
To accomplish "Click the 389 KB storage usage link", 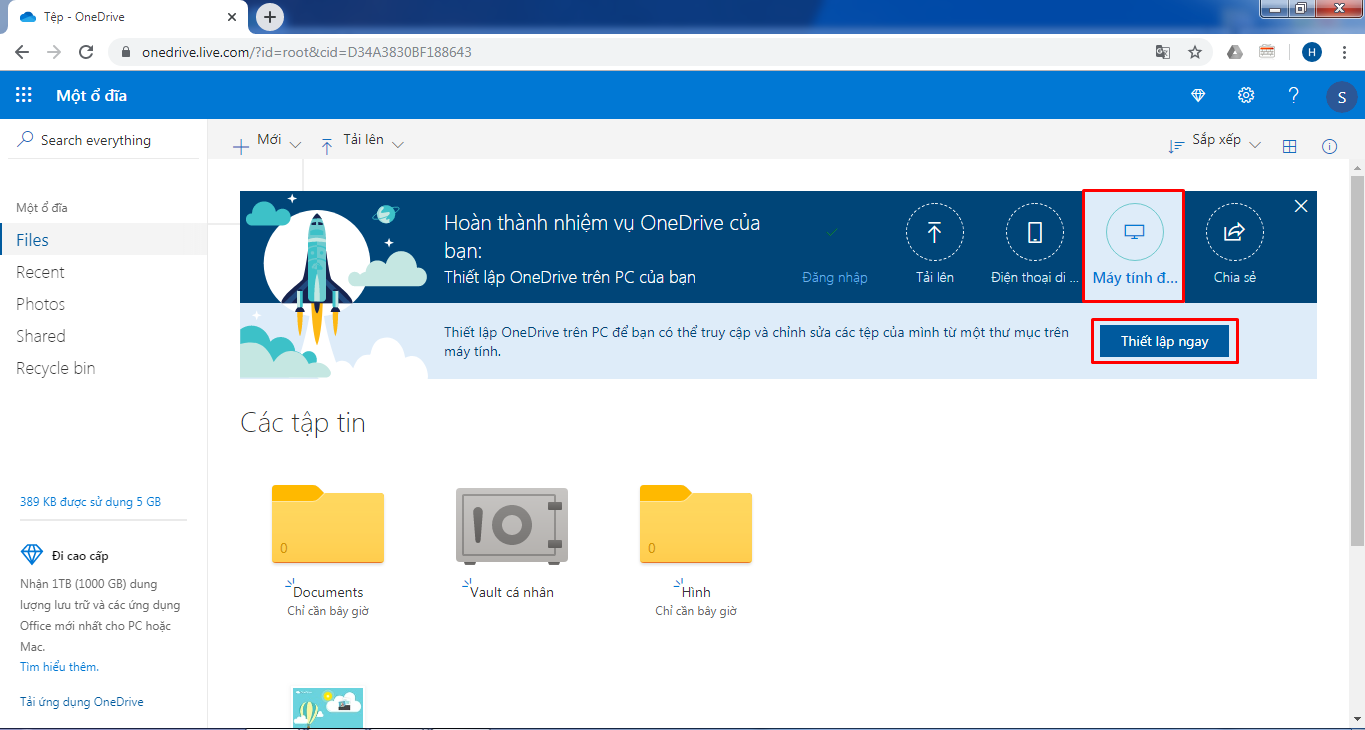I will click(90, 502).
